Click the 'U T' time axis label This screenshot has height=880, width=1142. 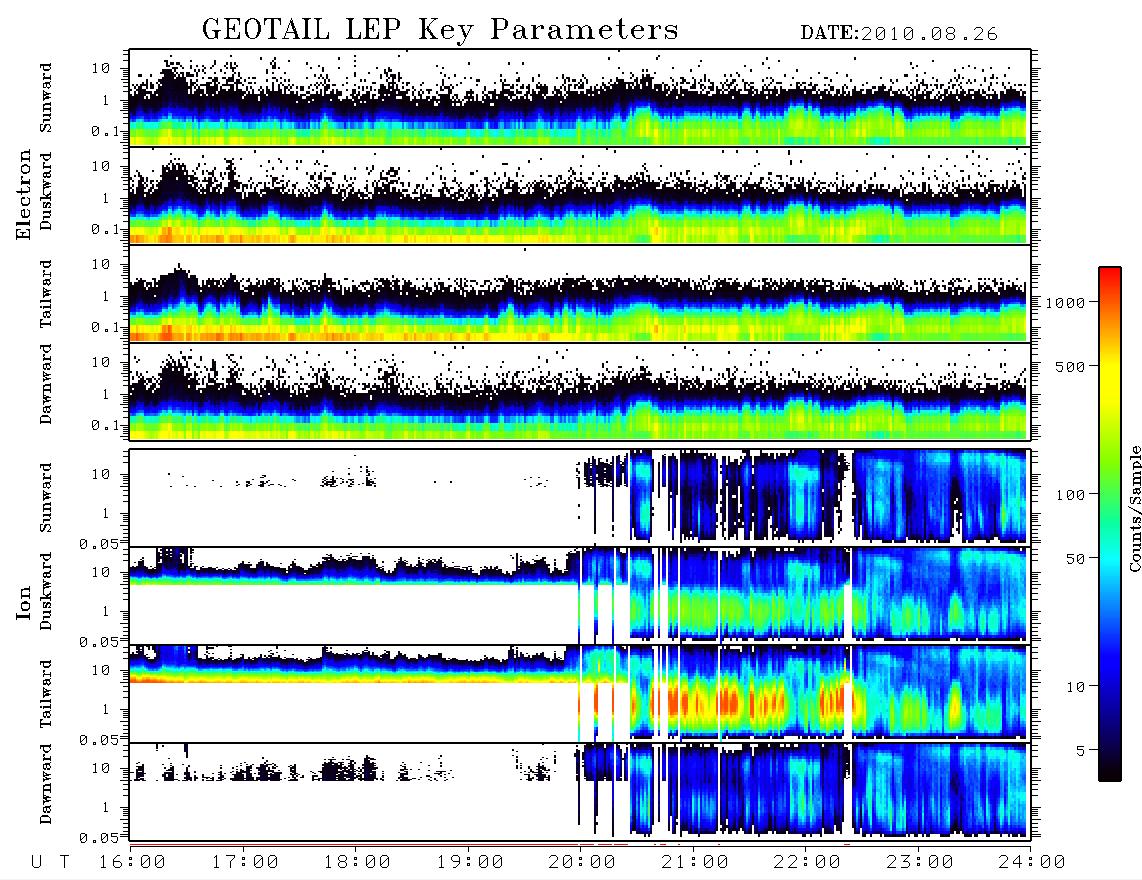click(x=50, y=863)
